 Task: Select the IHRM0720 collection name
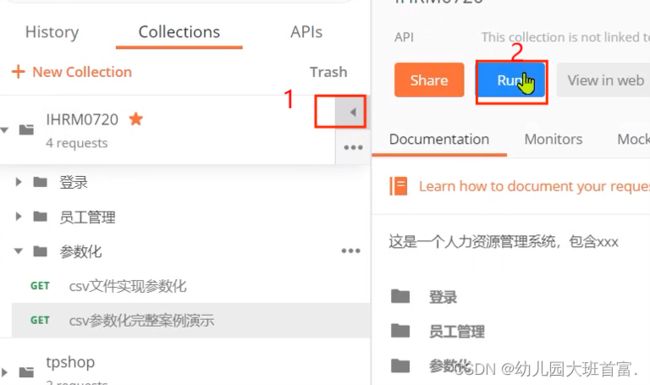82,120
